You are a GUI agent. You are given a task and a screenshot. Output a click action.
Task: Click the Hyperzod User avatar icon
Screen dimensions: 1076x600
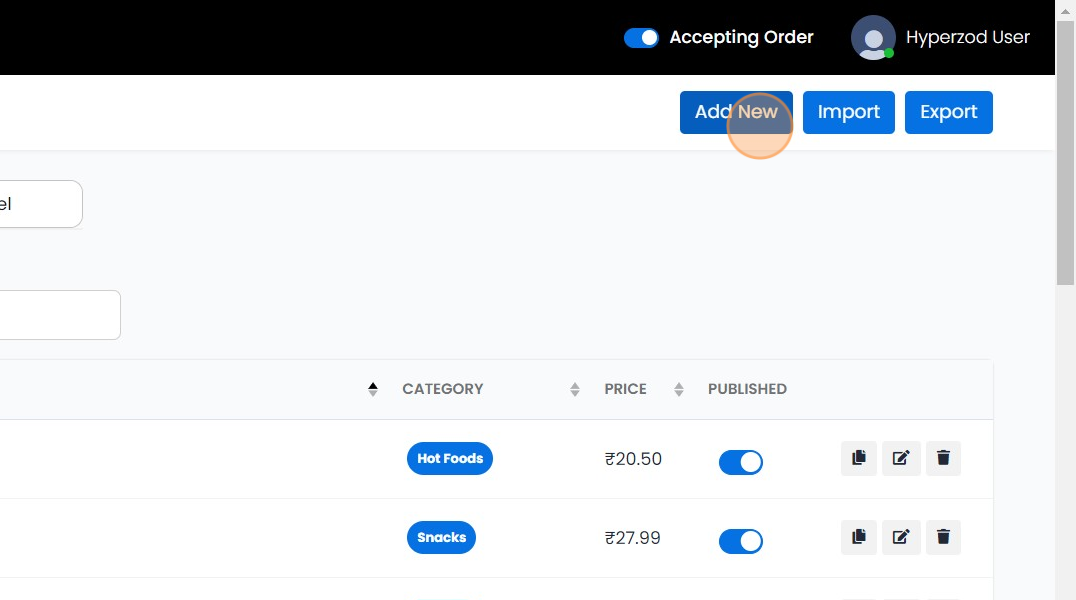click(x=872, y=37)
